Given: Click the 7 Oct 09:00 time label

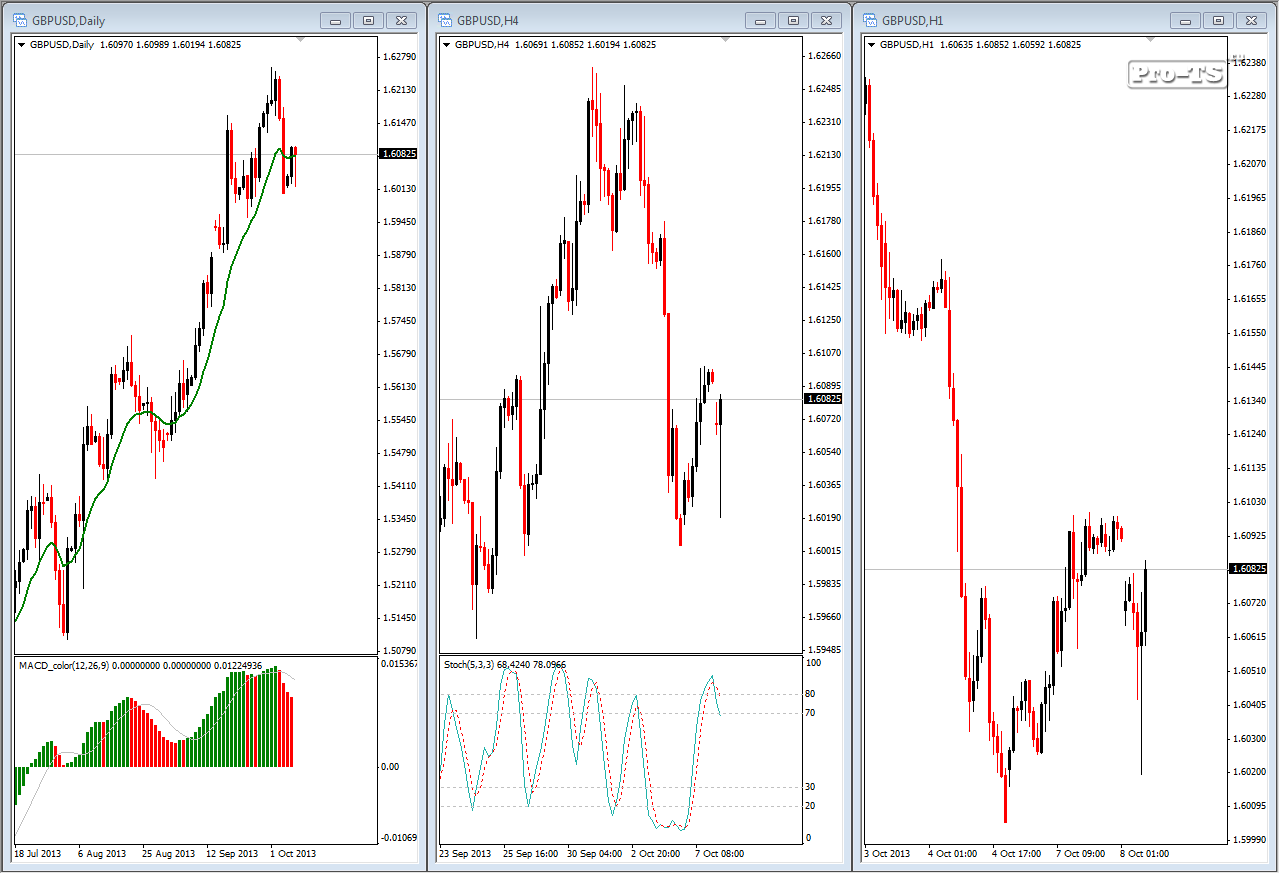Looking at the screenshot, I should (x=1080, y=854).
